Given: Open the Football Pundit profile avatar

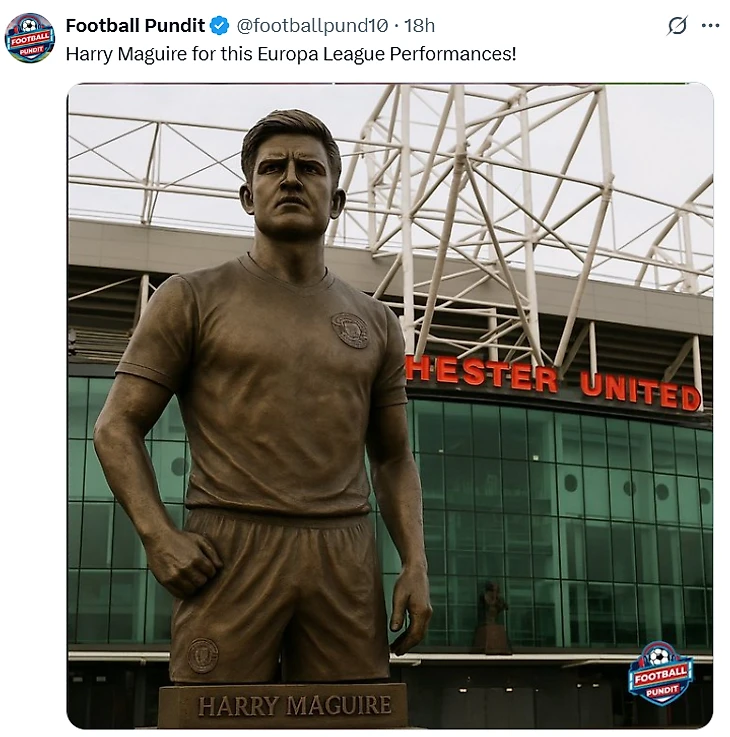Looking at the screenshot, I should (x=30, y=38).
